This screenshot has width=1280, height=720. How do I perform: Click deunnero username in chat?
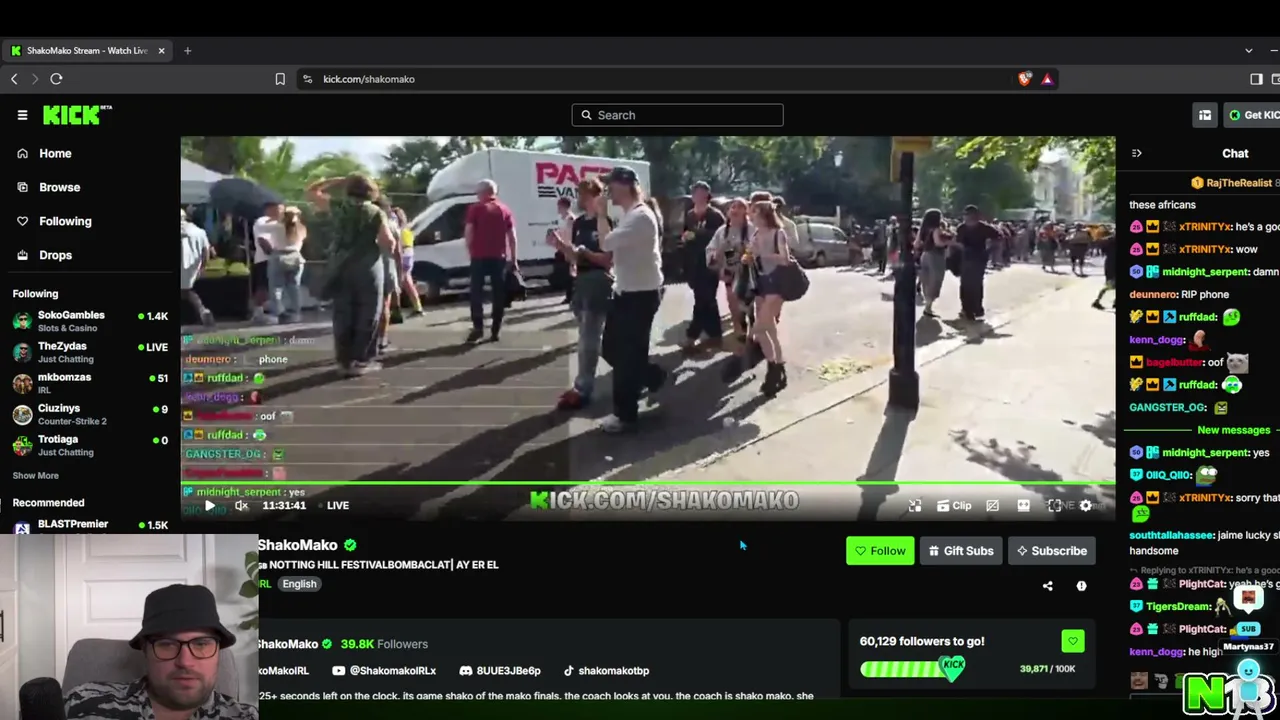pyautogui.click(x=1153, y=295)
